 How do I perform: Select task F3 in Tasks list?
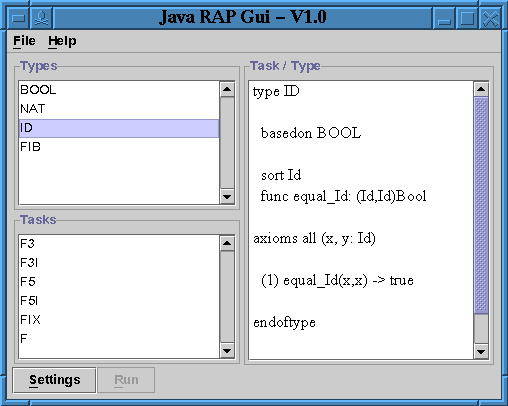(x=119, y=244)
